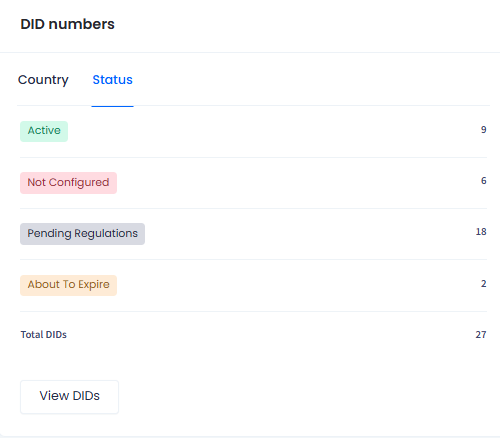This screenshot has height=438, width=500.
Task: Click the Active count value 9
Action: pos(483,130)
